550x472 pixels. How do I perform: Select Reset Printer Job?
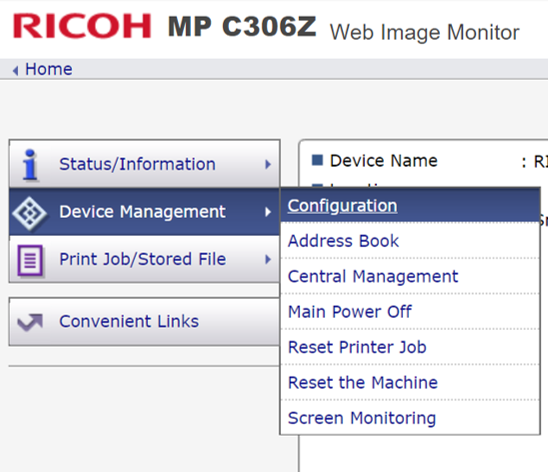pos(357,347)
